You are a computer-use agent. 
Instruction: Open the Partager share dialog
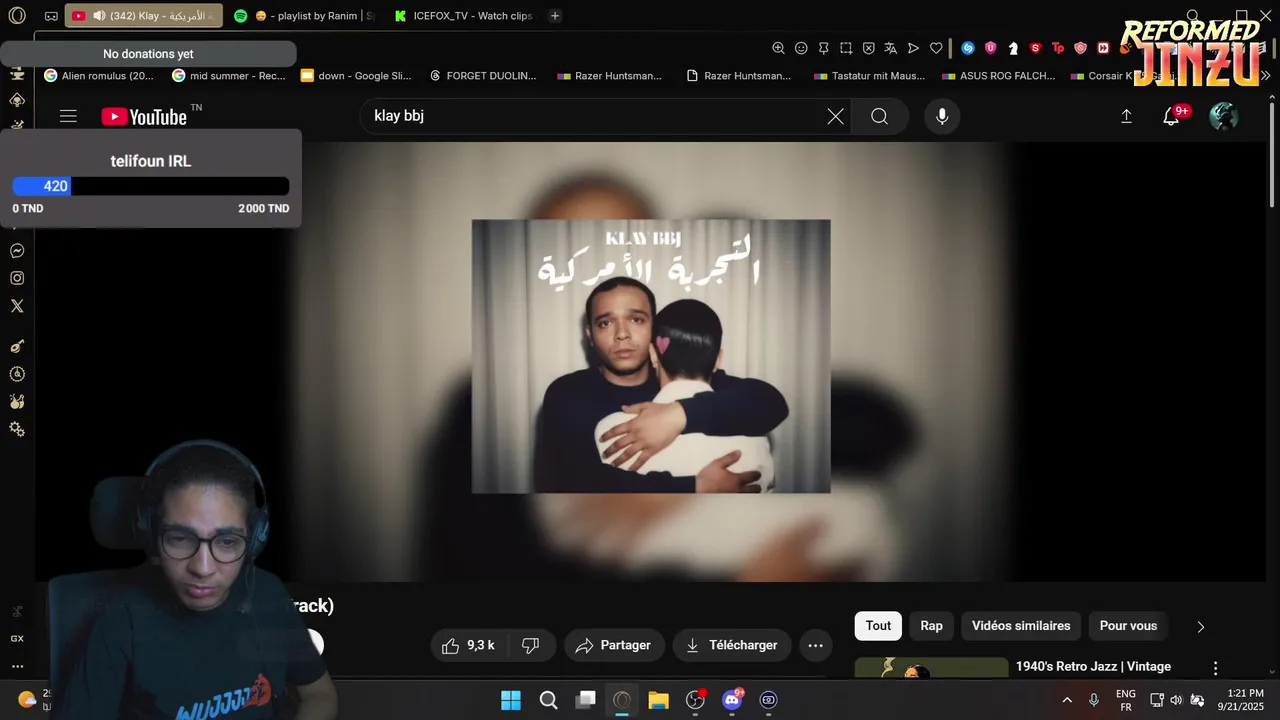614,645
